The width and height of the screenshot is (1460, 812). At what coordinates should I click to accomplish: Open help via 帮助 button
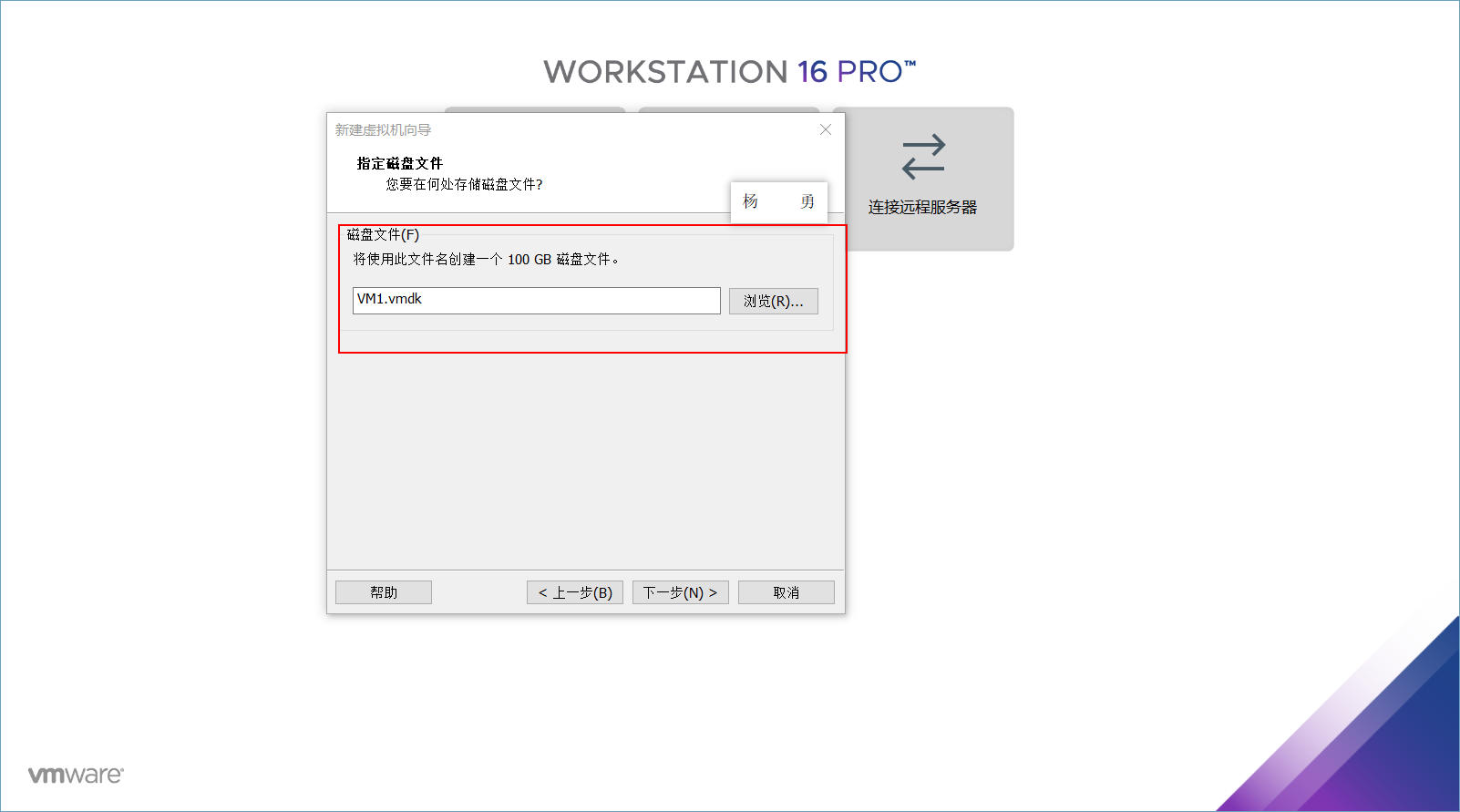click(x=384, y=592)
